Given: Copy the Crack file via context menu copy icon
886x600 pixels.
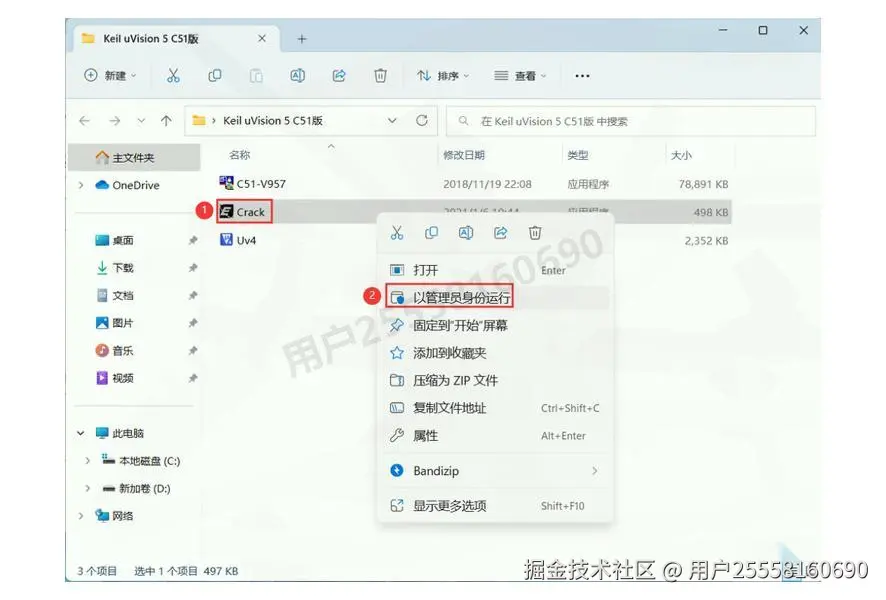Looking at the screenshot, I should click(431, 232).
